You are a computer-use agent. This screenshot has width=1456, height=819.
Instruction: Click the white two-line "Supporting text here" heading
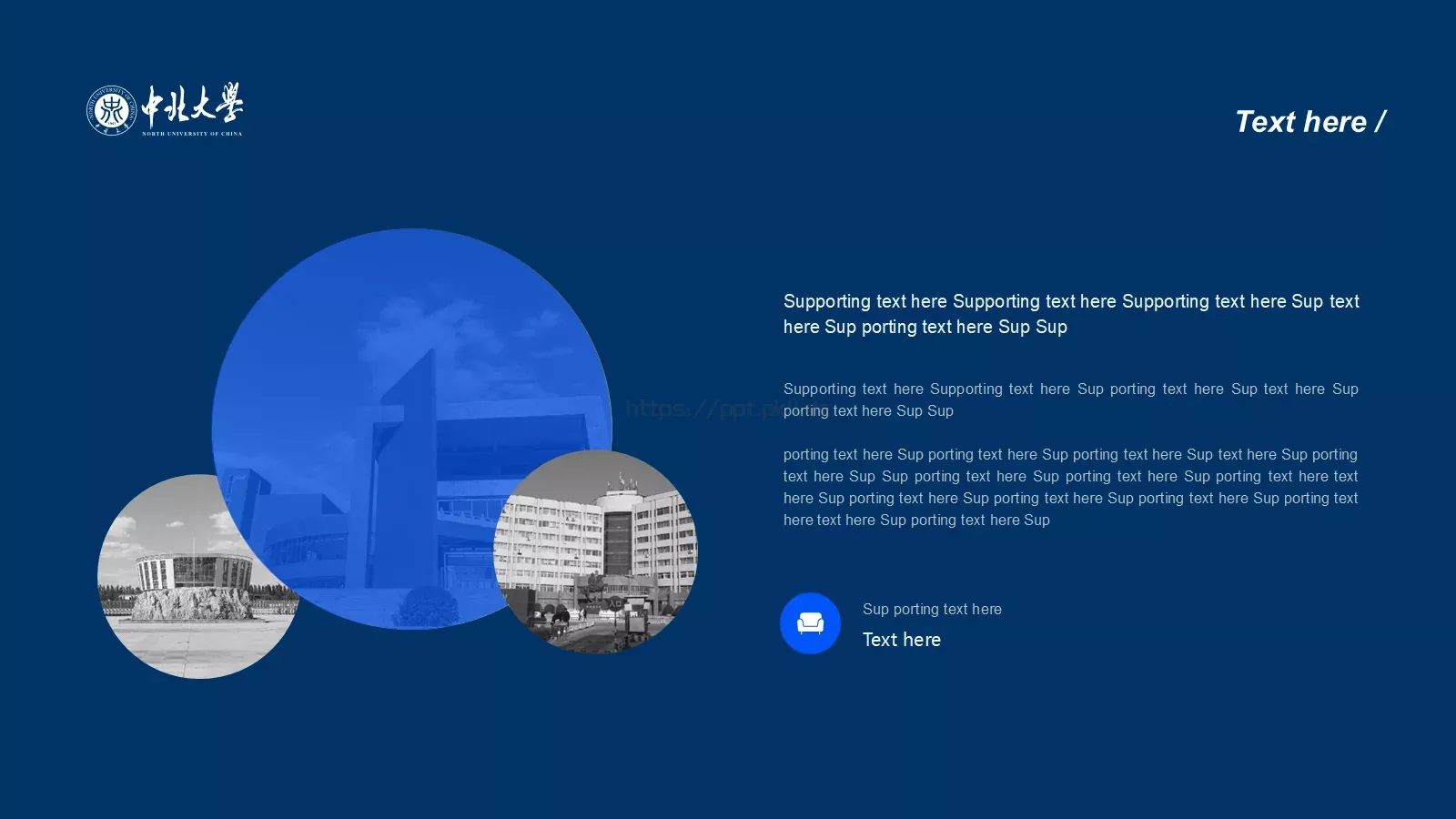[1071, 314]
